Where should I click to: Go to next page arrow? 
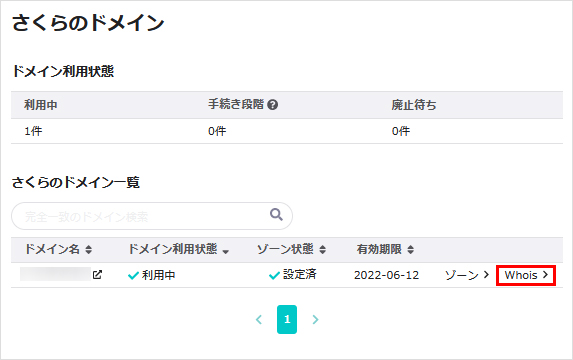[x=315, y=320]
